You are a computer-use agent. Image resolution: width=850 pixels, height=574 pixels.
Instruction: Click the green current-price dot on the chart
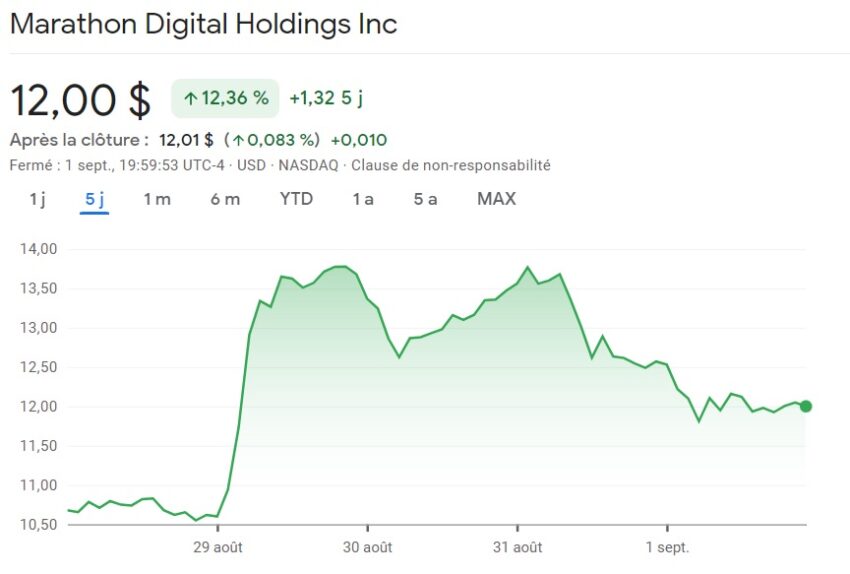coord(806,406)
